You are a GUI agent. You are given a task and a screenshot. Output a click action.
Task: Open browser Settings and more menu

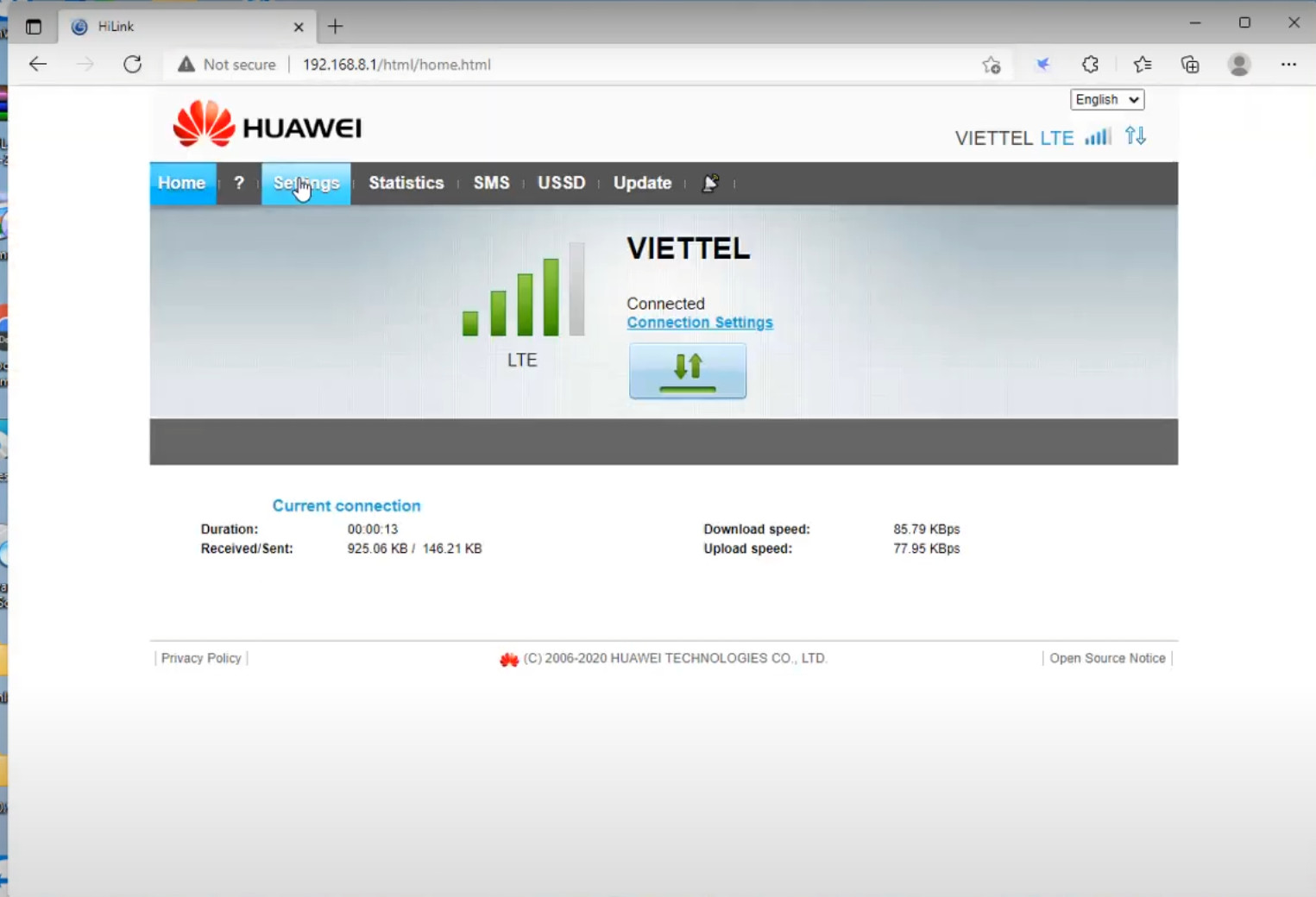[1288, 64]
